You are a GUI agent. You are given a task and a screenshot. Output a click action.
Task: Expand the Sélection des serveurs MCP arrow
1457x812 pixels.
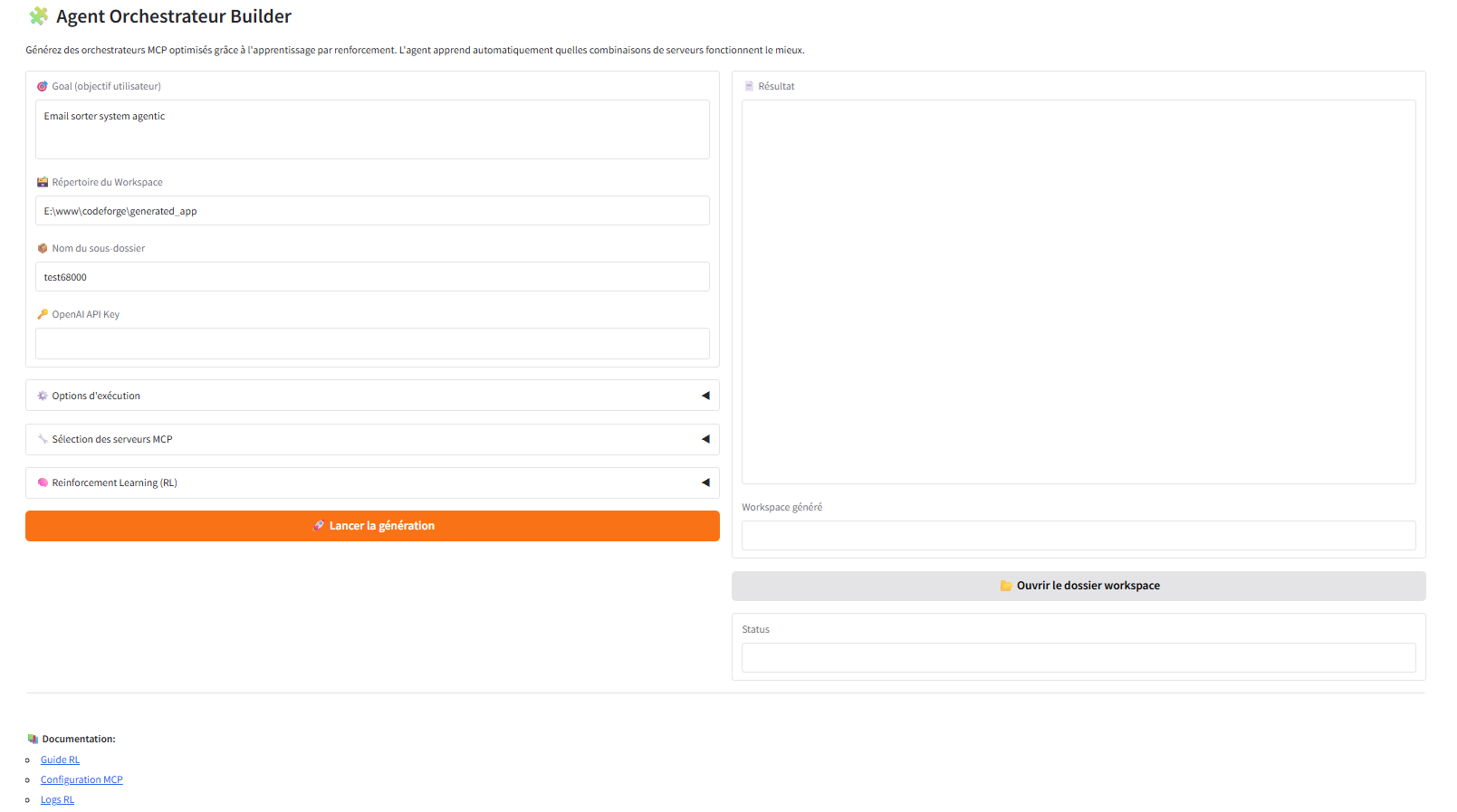[705, 439]
